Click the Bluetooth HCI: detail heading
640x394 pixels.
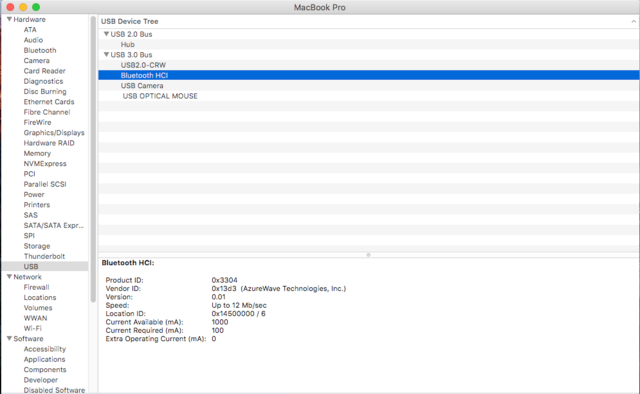pos(128,263)
